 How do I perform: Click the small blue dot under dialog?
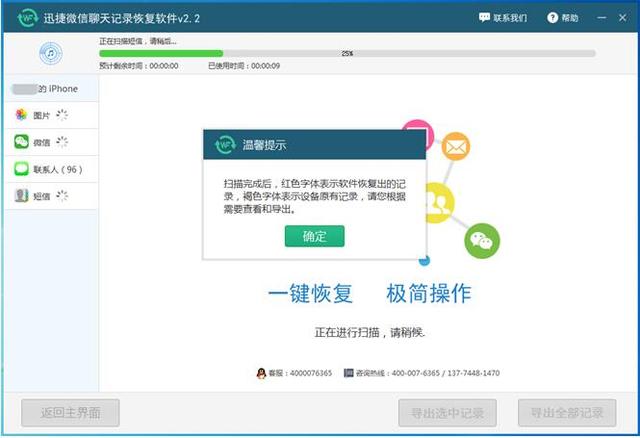[x=424, y=260]
